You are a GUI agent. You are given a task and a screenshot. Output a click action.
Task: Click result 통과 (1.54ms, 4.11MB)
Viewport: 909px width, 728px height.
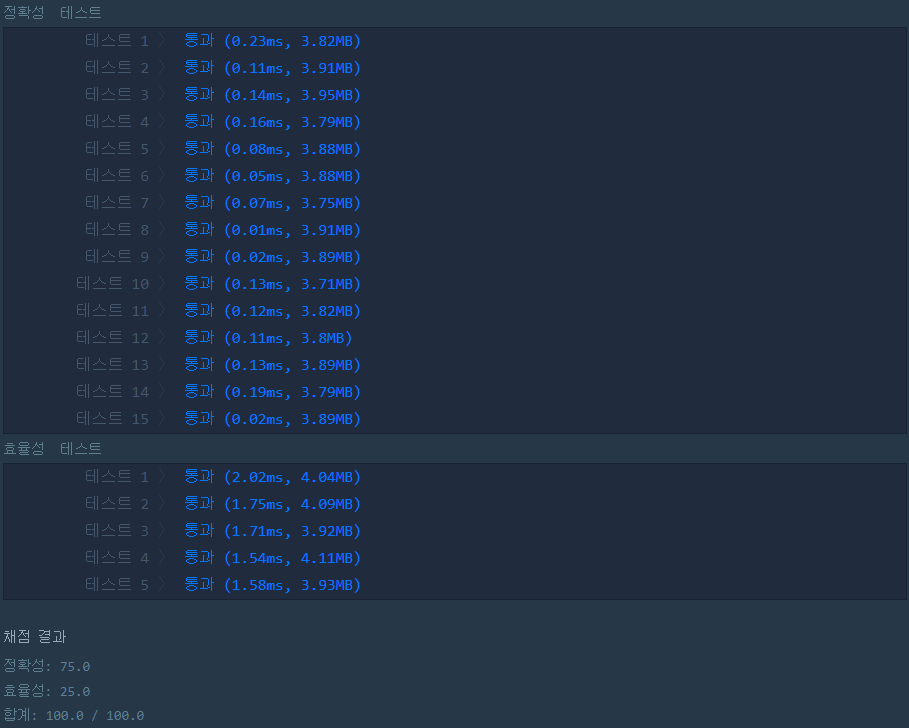click(272, 558)
